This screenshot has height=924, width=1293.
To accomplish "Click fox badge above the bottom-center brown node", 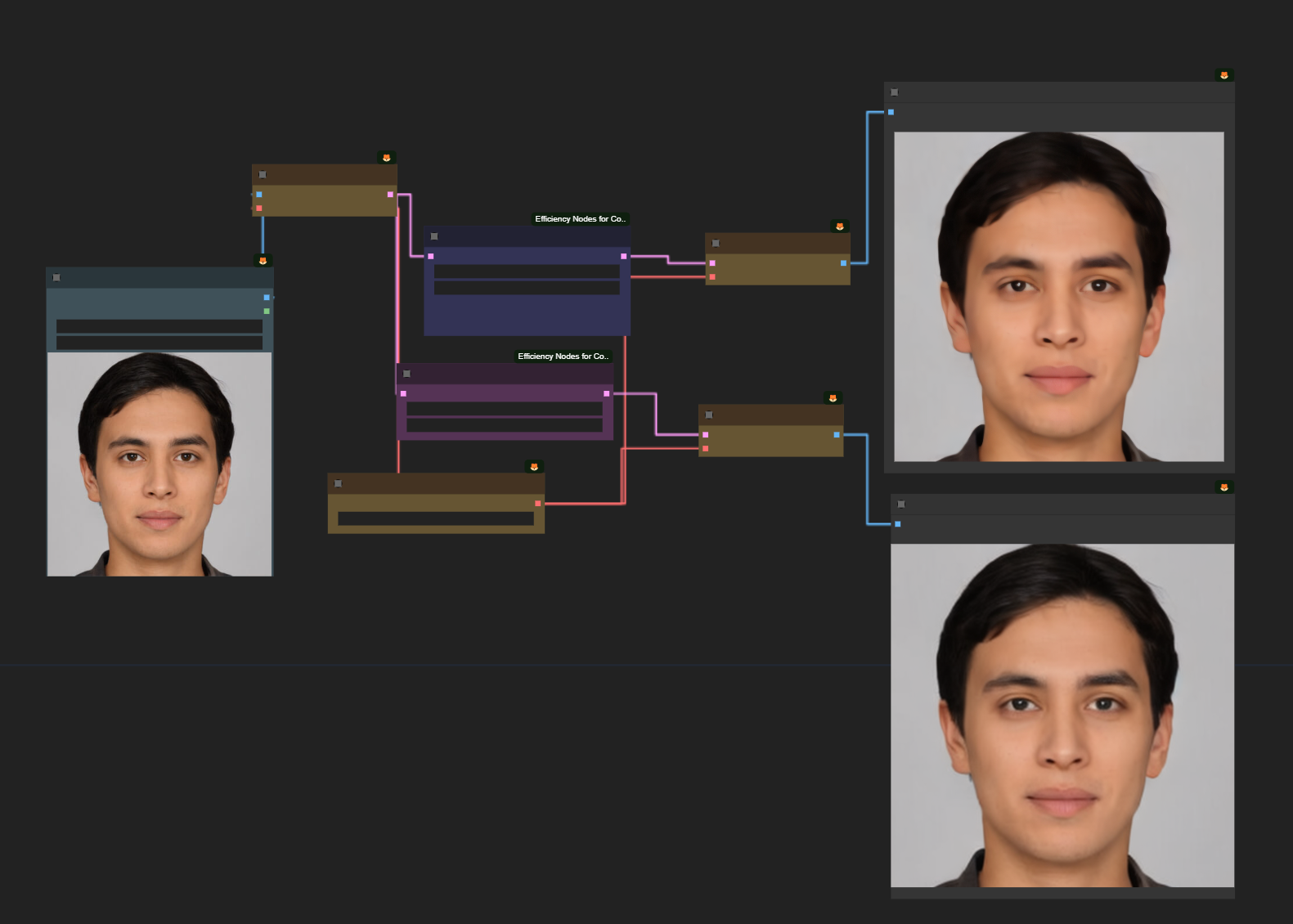I will pos(534,467).
